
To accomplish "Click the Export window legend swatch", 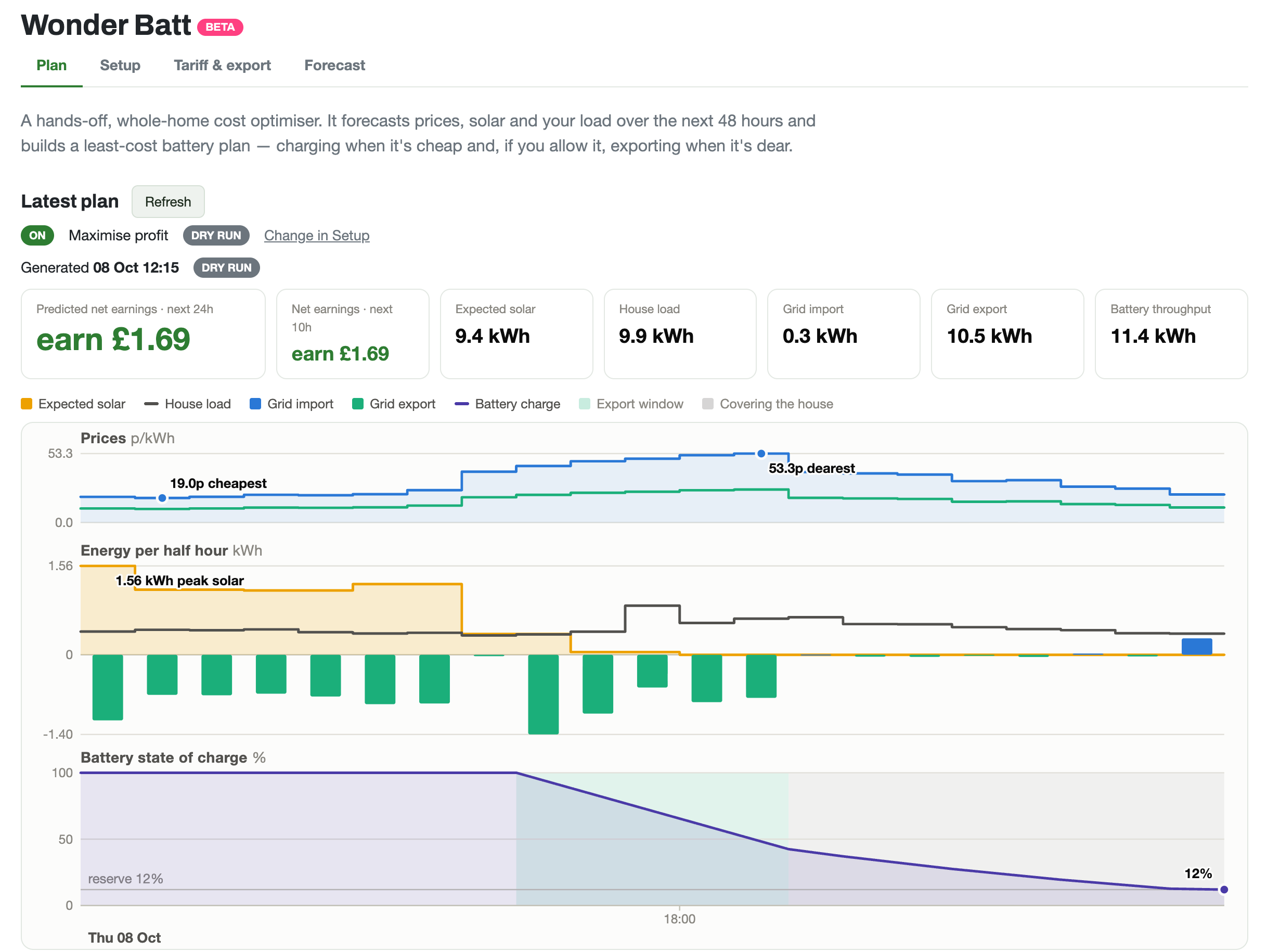I will pos(584,404).
